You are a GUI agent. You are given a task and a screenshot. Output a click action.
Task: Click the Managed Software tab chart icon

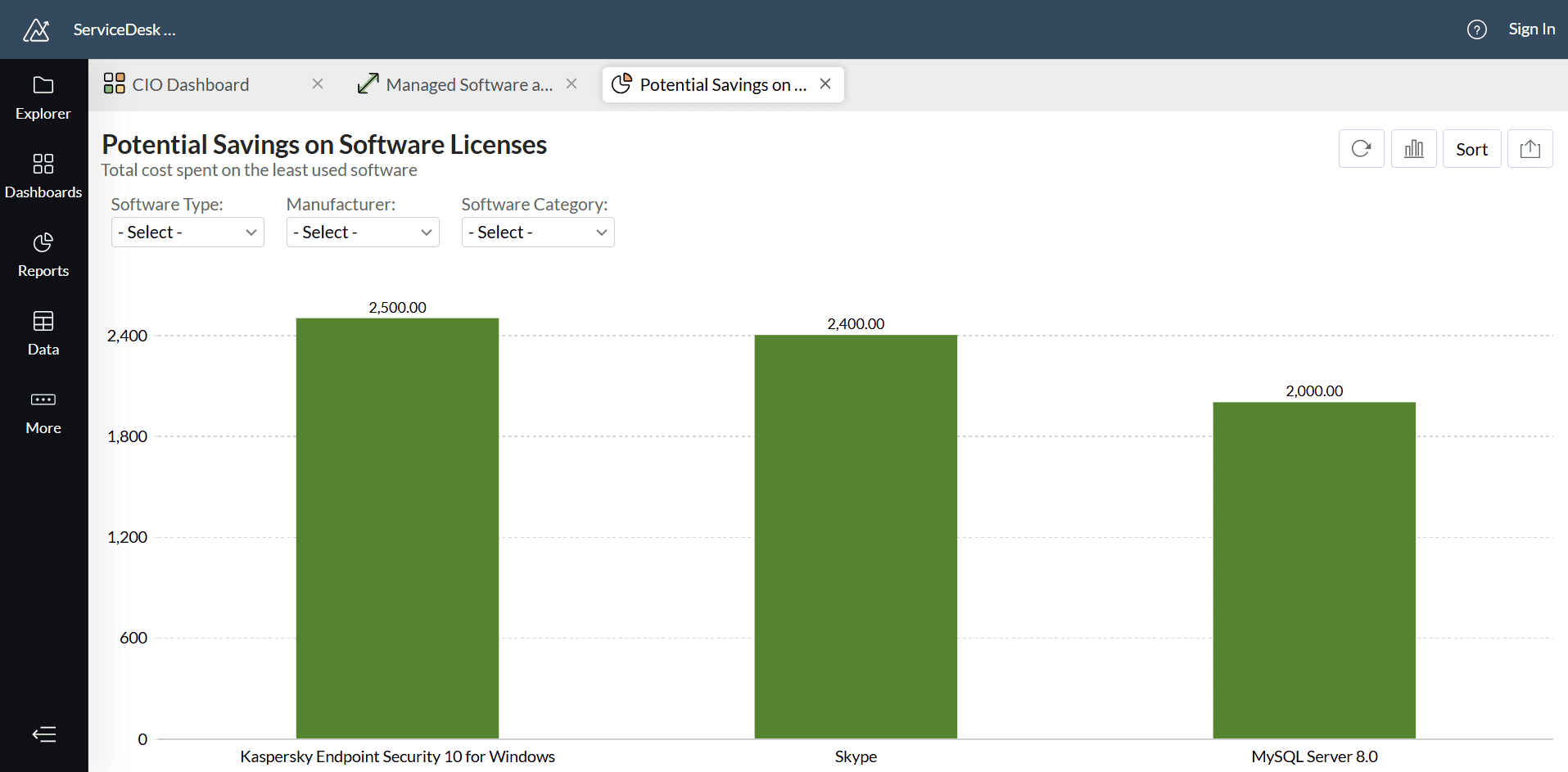click(368, 84)
